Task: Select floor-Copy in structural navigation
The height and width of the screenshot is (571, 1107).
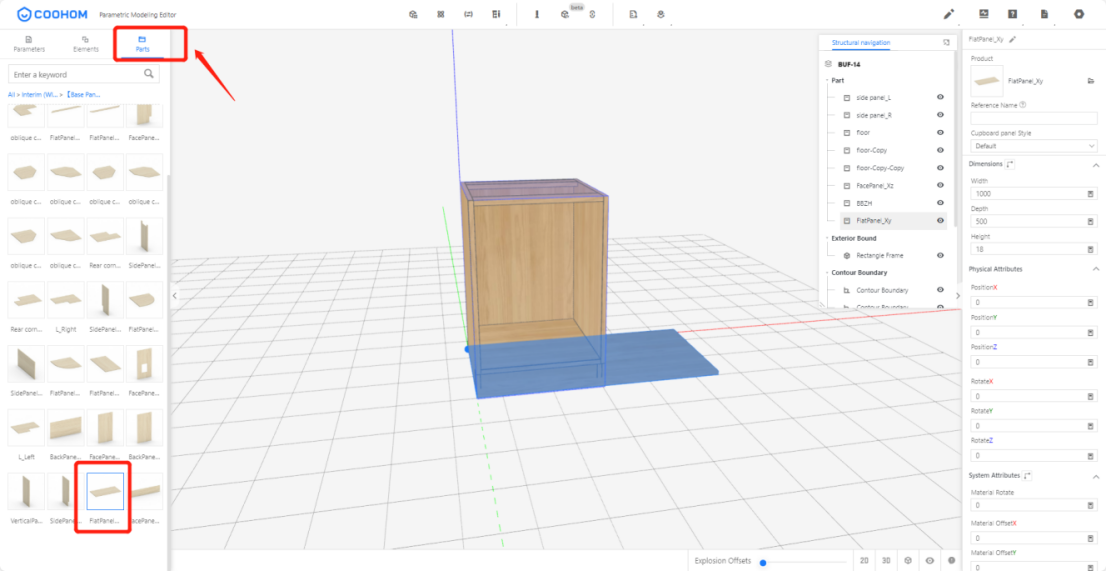Action: click(873, 150)
